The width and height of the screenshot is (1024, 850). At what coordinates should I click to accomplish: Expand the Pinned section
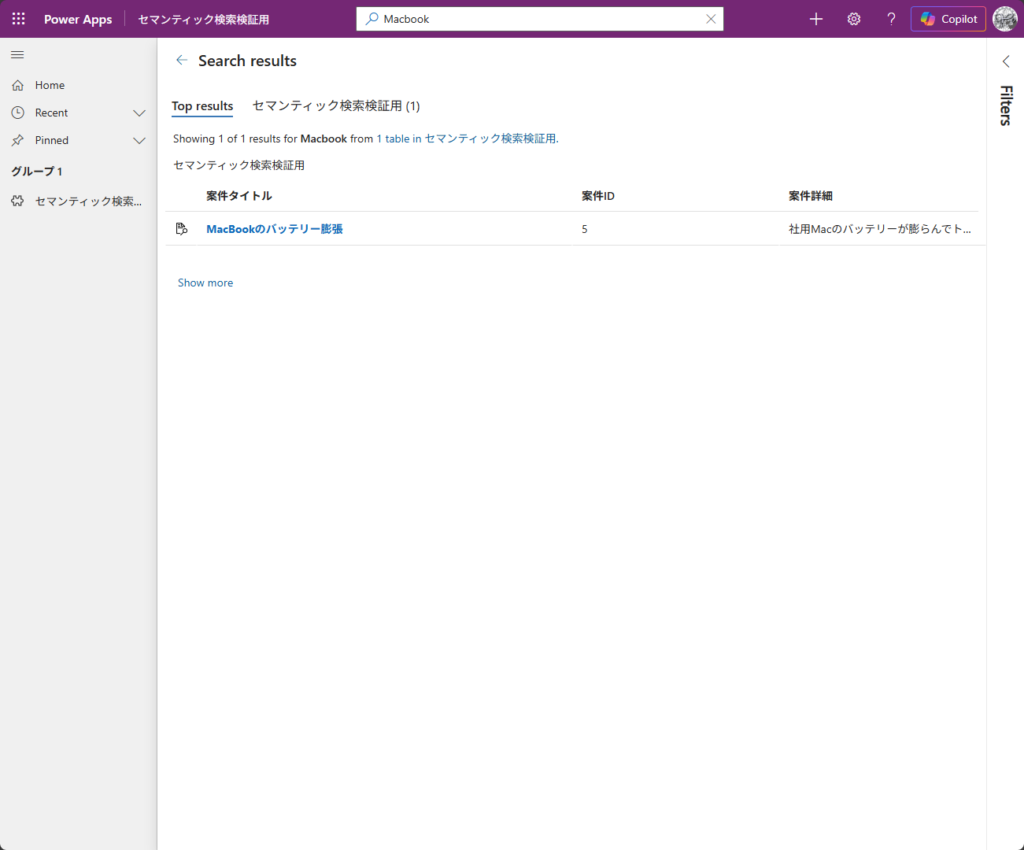139,141
